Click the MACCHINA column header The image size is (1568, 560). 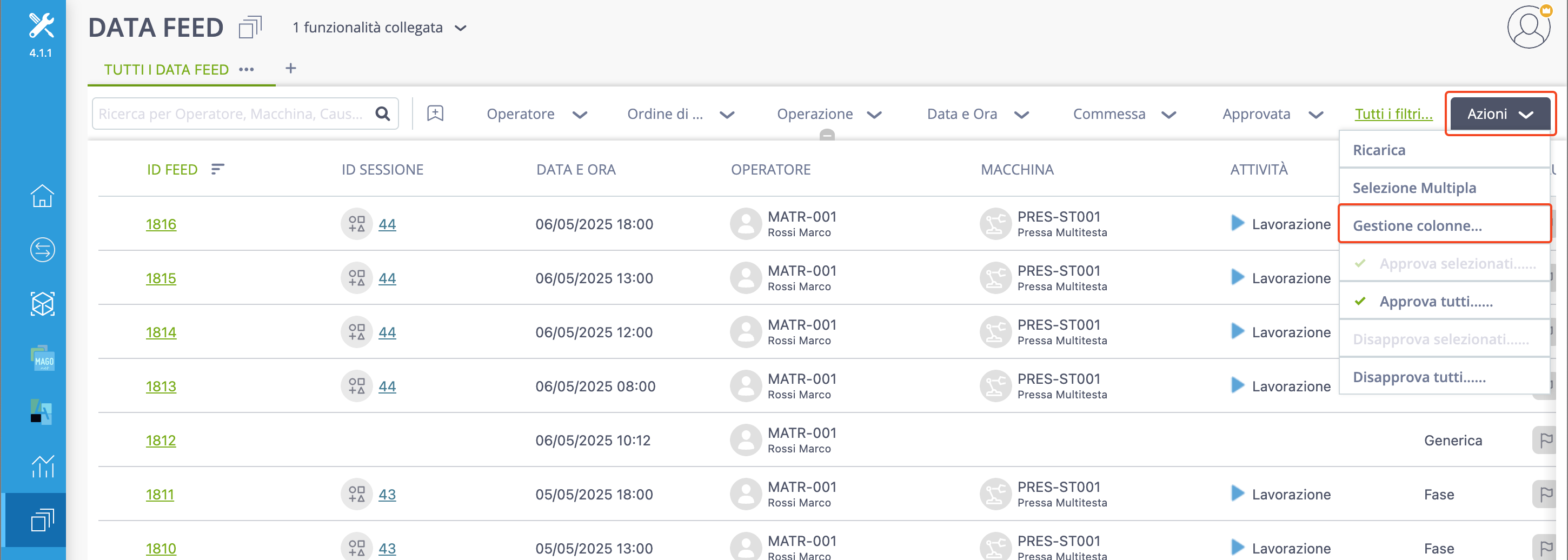coord(1016,169)
